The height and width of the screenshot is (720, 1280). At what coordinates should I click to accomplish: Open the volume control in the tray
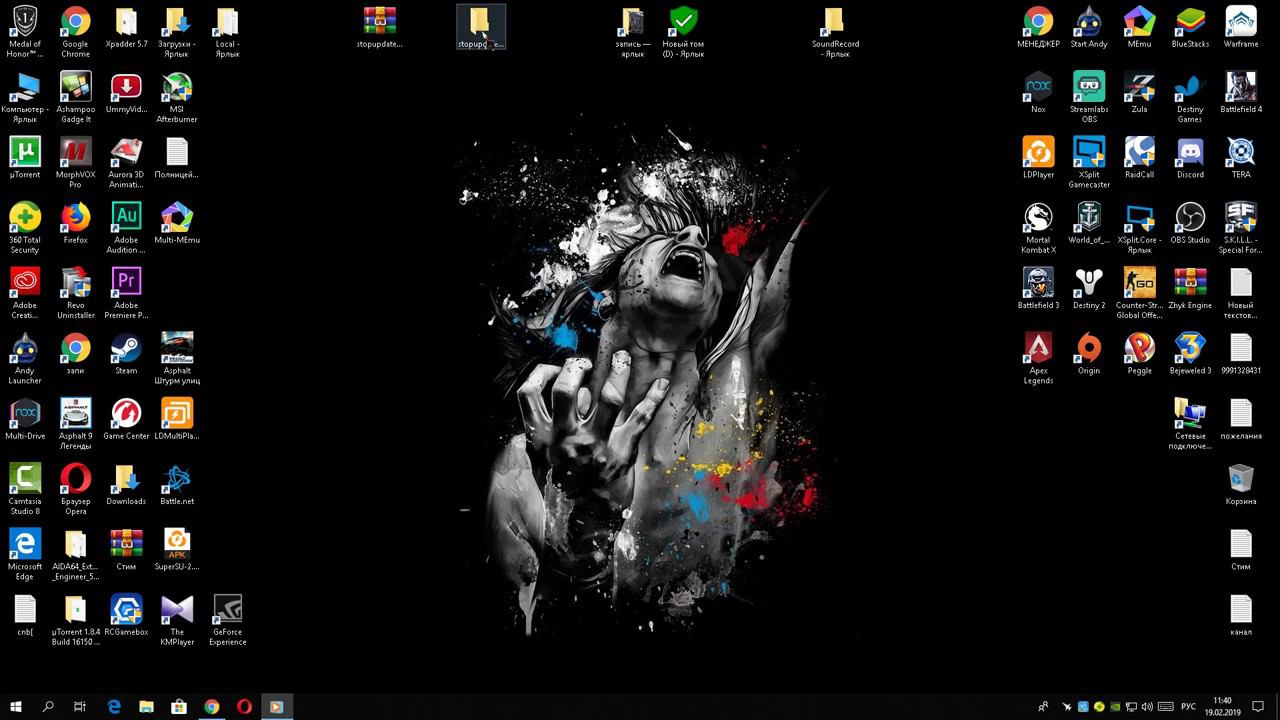pyautogui.click(x=1147, y=706)
